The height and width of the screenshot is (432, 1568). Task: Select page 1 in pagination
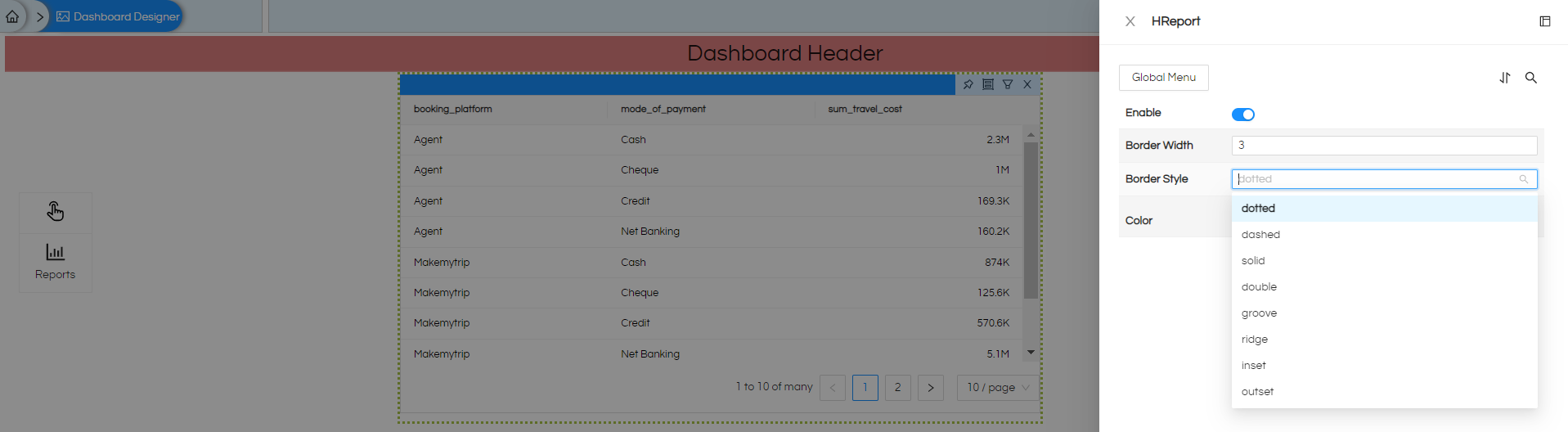pos(865,388)
